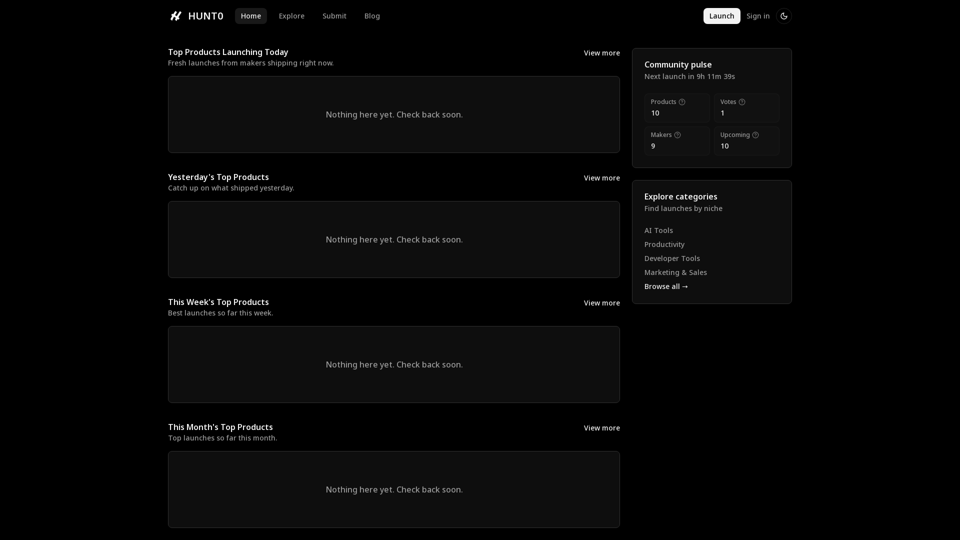
Task: Click empty-state message under Launching Today
Action: pyautogui.click(x=394, y=115)
